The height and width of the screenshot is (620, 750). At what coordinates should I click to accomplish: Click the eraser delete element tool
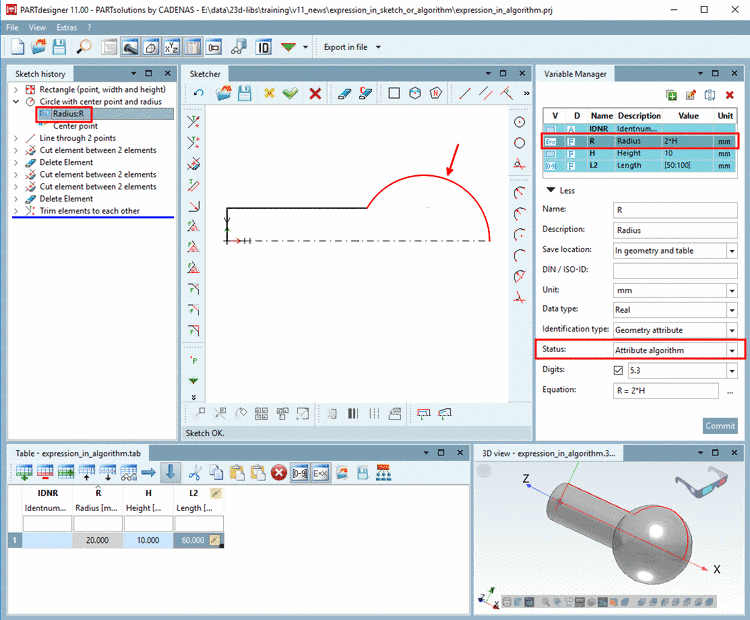tap(344, 93)
